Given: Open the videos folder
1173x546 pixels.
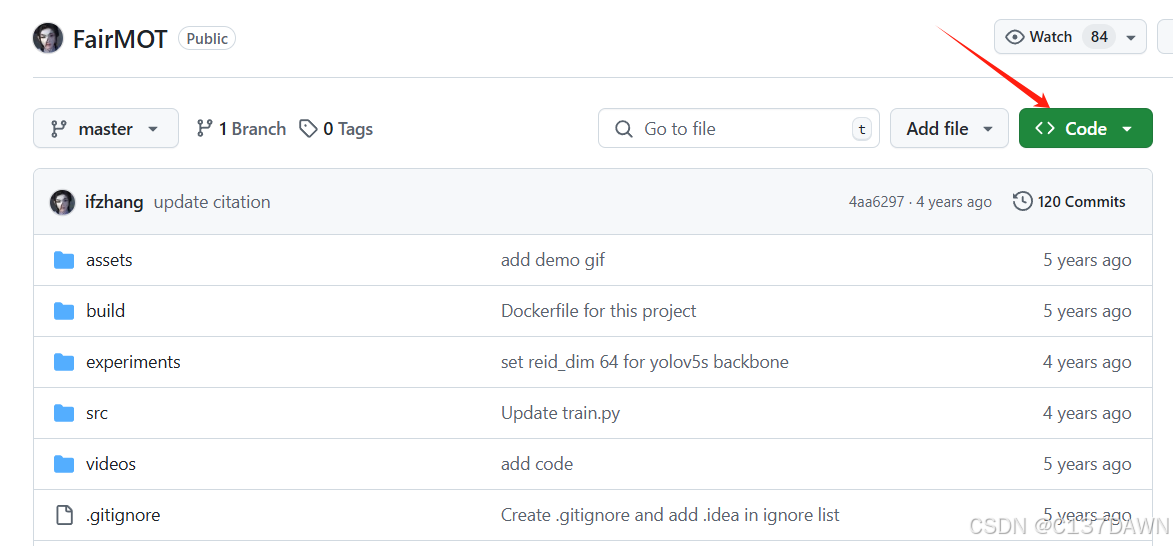Looking at the screenshot, I should [111, 464].
